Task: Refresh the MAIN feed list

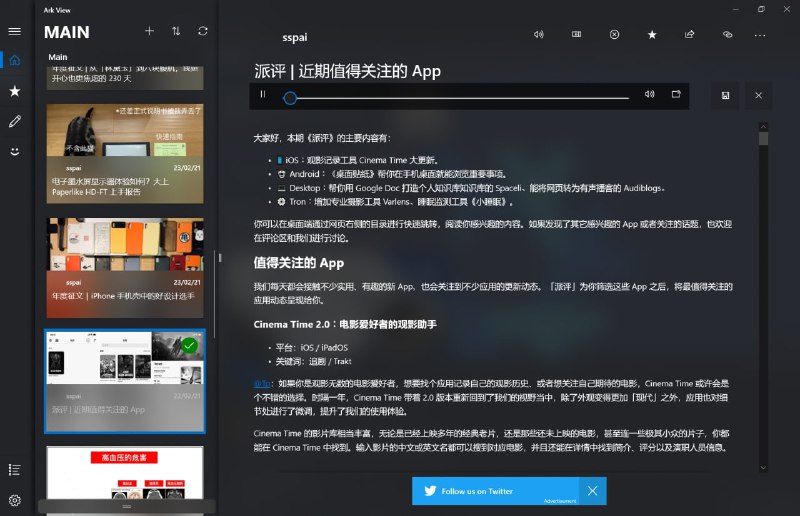Action: click(x=203, y=32)
